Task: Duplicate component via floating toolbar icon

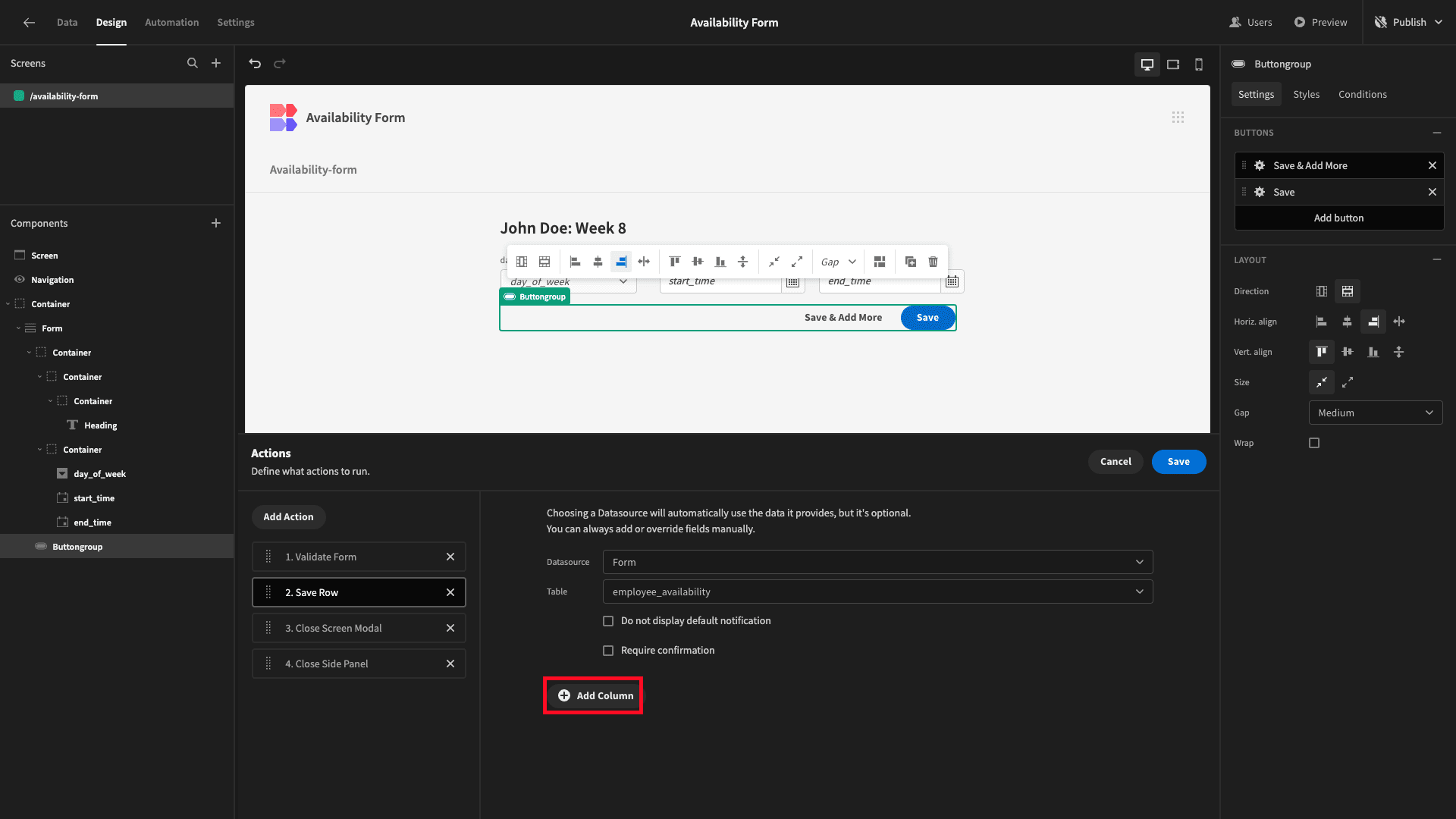Action: pos(911,262)
